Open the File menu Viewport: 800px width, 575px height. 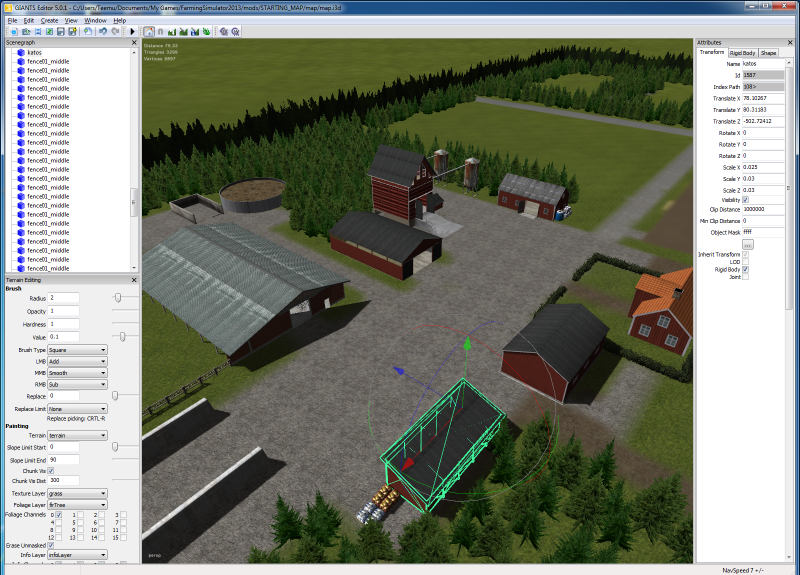(12, 20)
